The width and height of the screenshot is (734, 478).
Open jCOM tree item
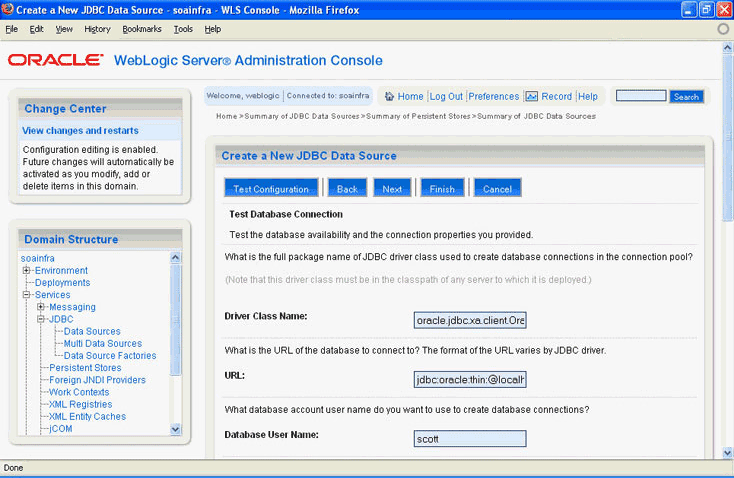point(61,428)
